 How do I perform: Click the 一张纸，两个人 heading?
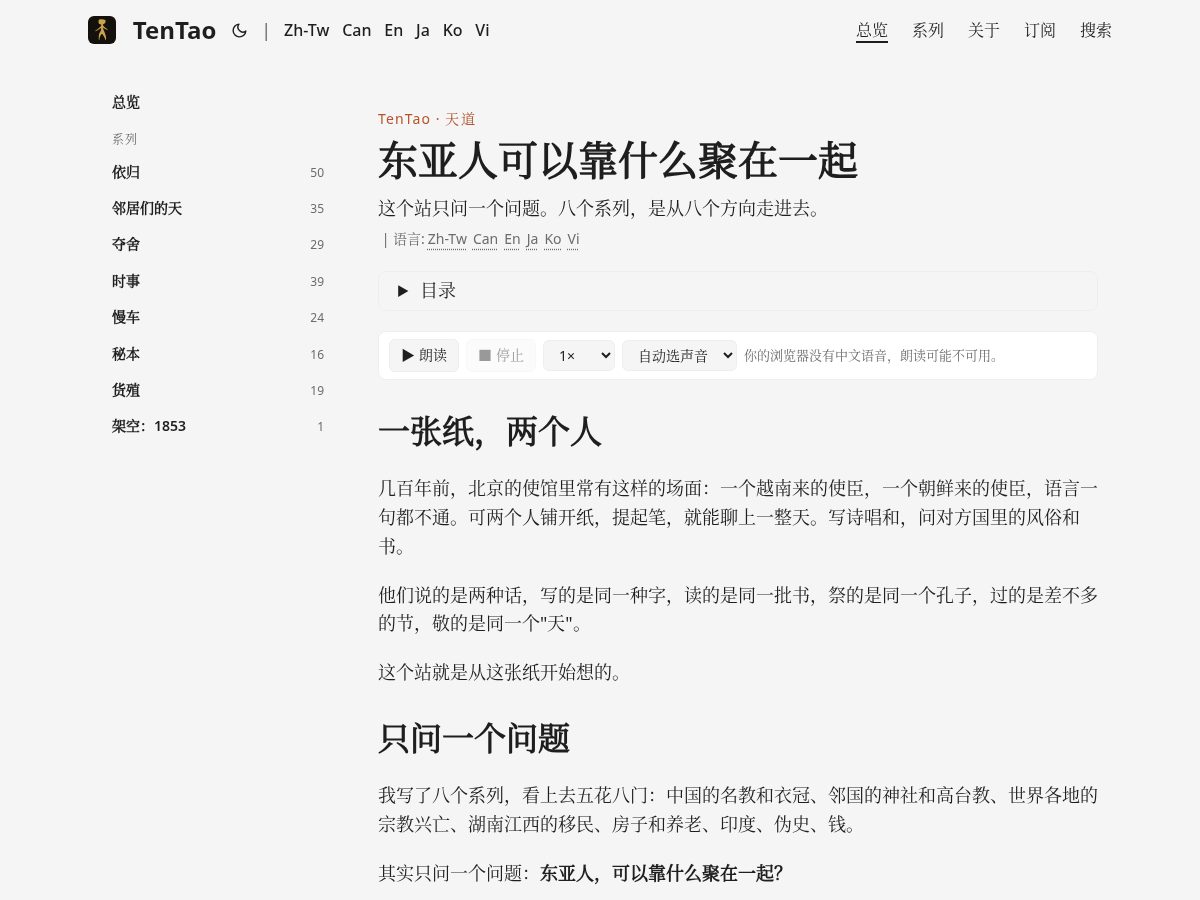click(x=490, y=432)
